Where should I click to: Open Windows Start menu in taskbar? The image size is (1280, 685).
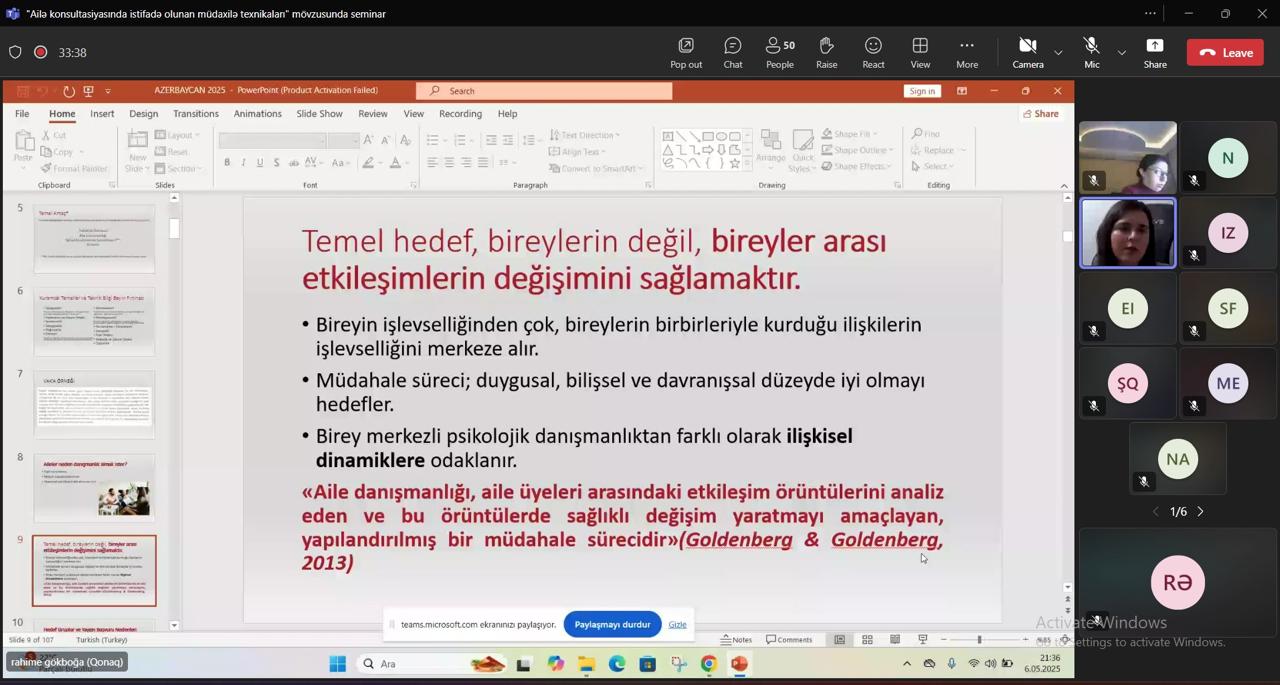337,664
